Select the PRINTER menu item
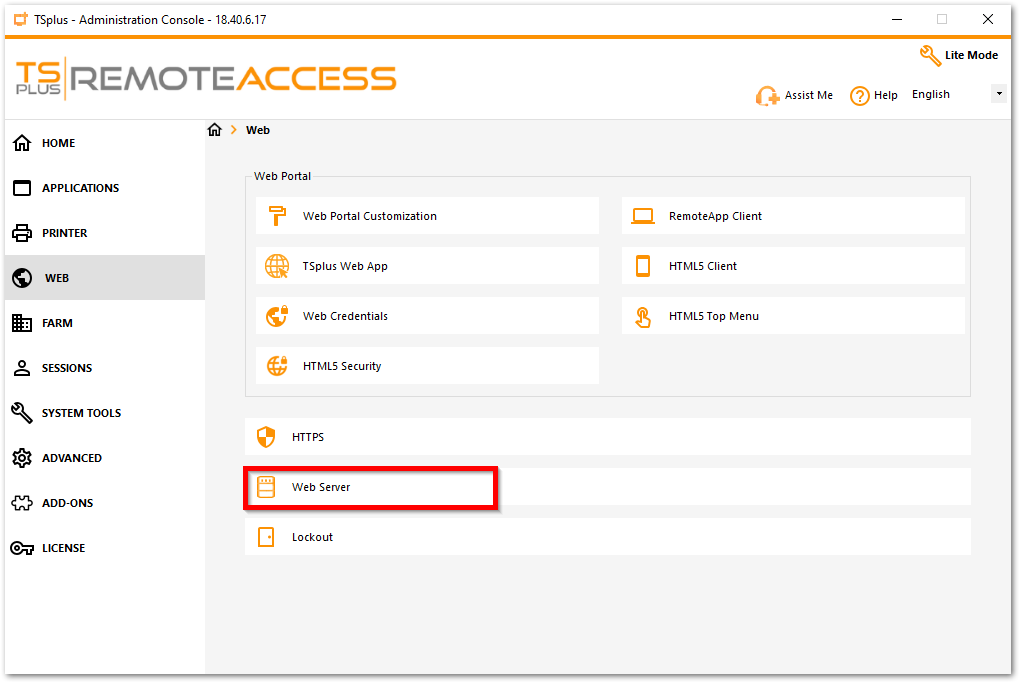 (x=64, y=233)
